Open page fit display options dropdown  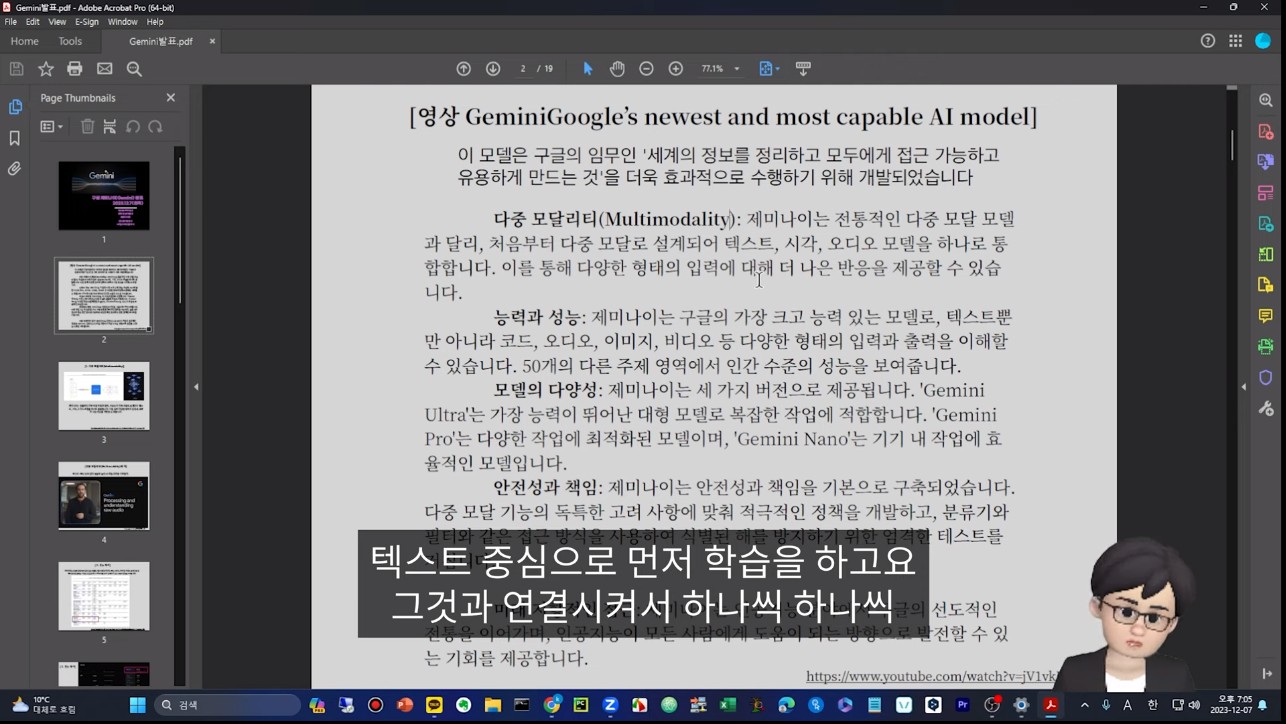tap(769, 69)
